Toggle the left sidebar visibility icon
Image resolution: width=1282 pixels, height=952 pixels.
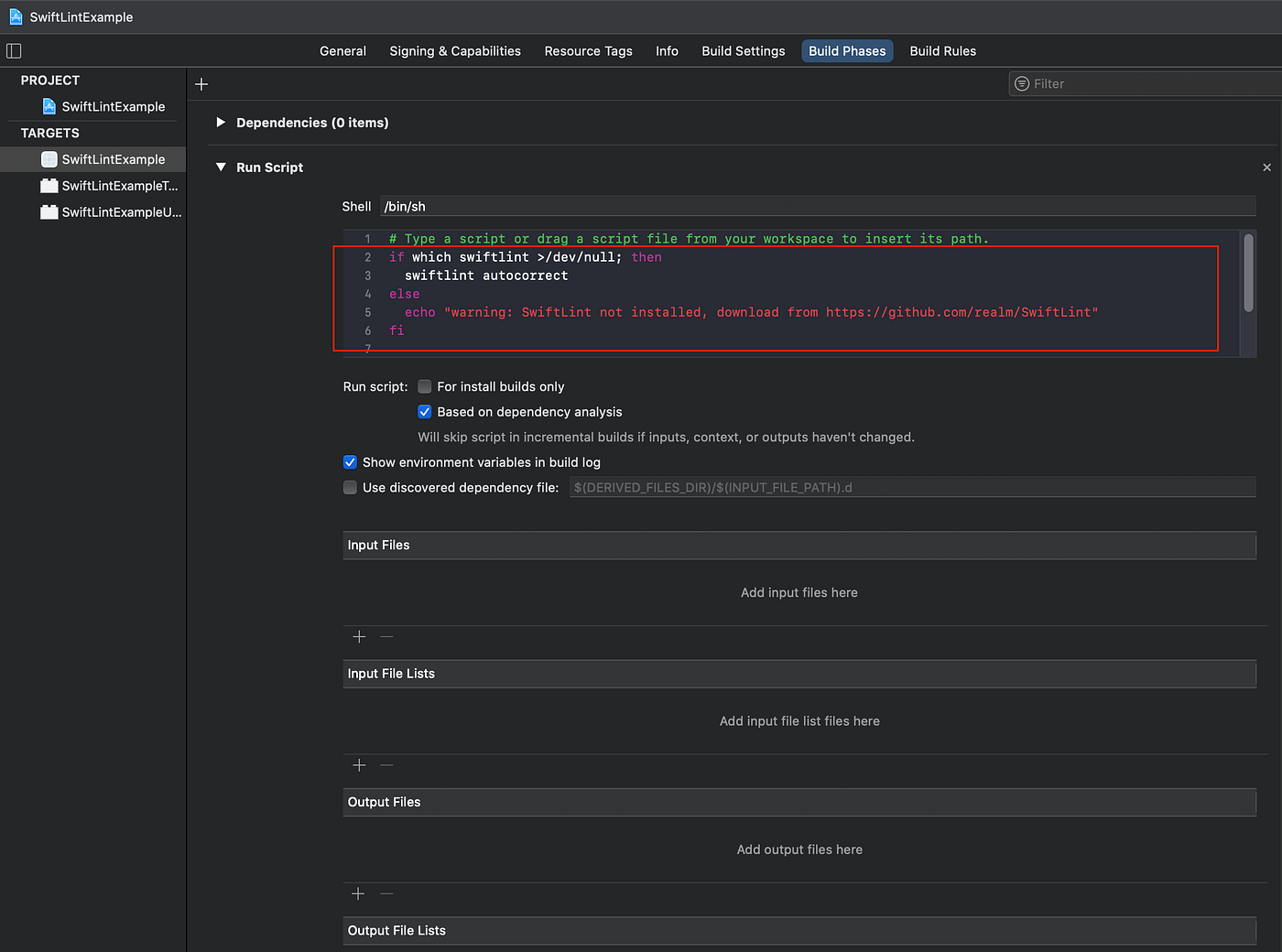pyautogui.click(x=14, y=51)
